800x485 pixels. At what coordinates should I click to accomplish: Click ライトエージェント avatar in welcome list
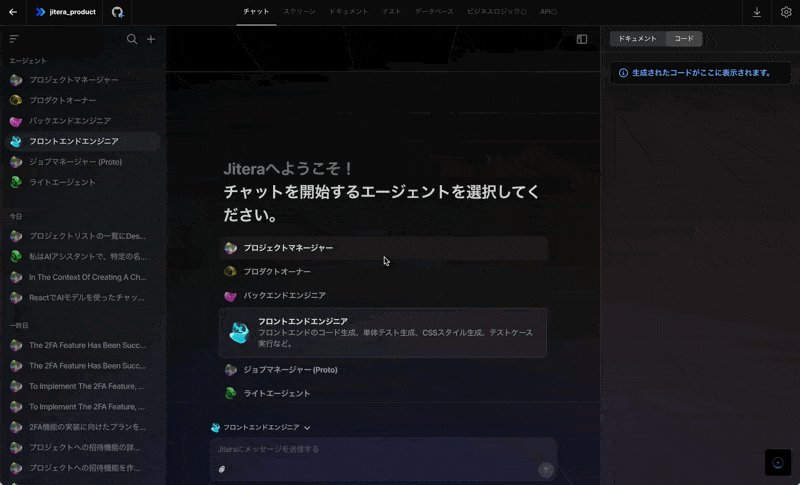click(231, 393)
